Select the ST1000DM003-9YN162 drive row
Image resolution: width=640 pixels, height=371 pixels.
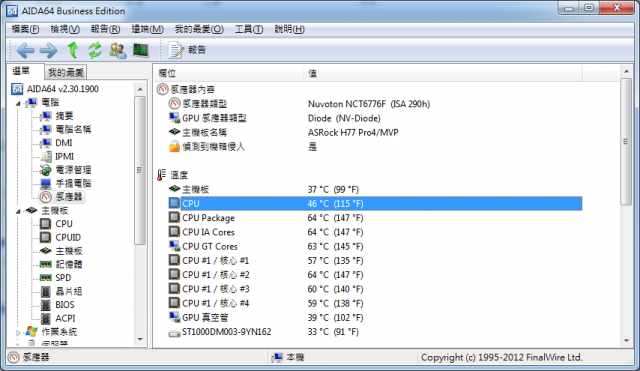point(376,332)
